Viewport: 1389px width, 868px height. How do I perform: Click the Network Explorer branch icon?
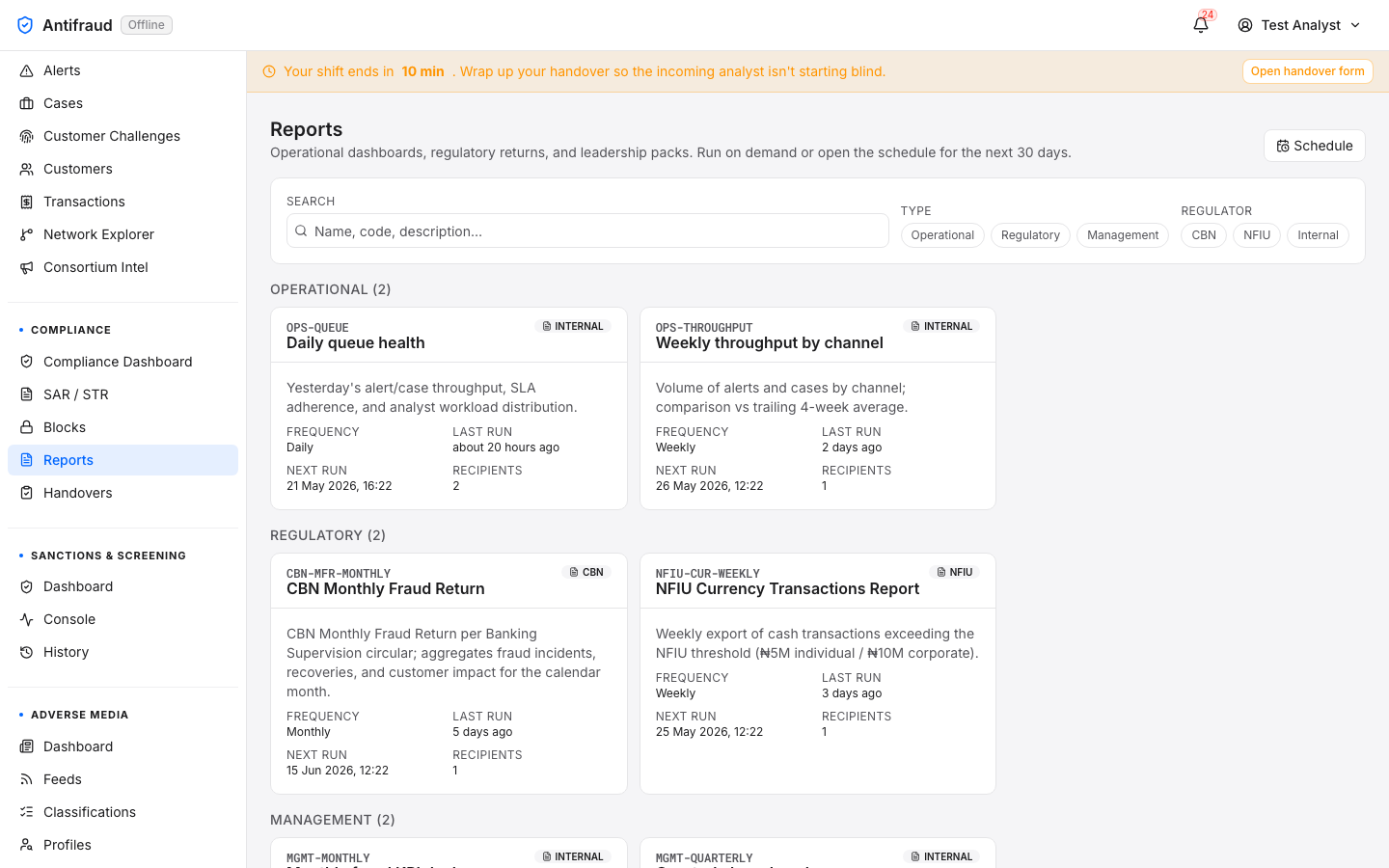(x=27, y=234)
